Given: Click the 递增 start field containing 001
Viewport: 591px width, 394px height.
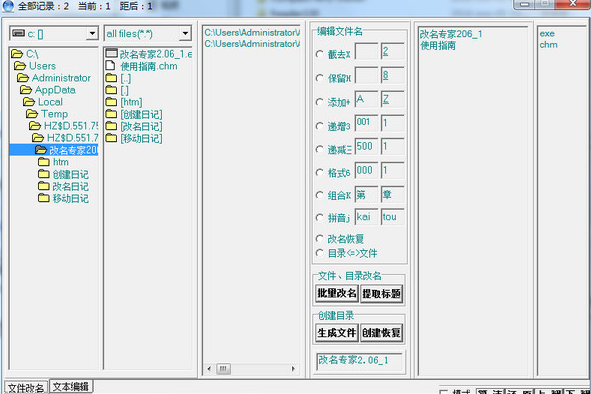Looking at the screenshot, I should [366, 123].
